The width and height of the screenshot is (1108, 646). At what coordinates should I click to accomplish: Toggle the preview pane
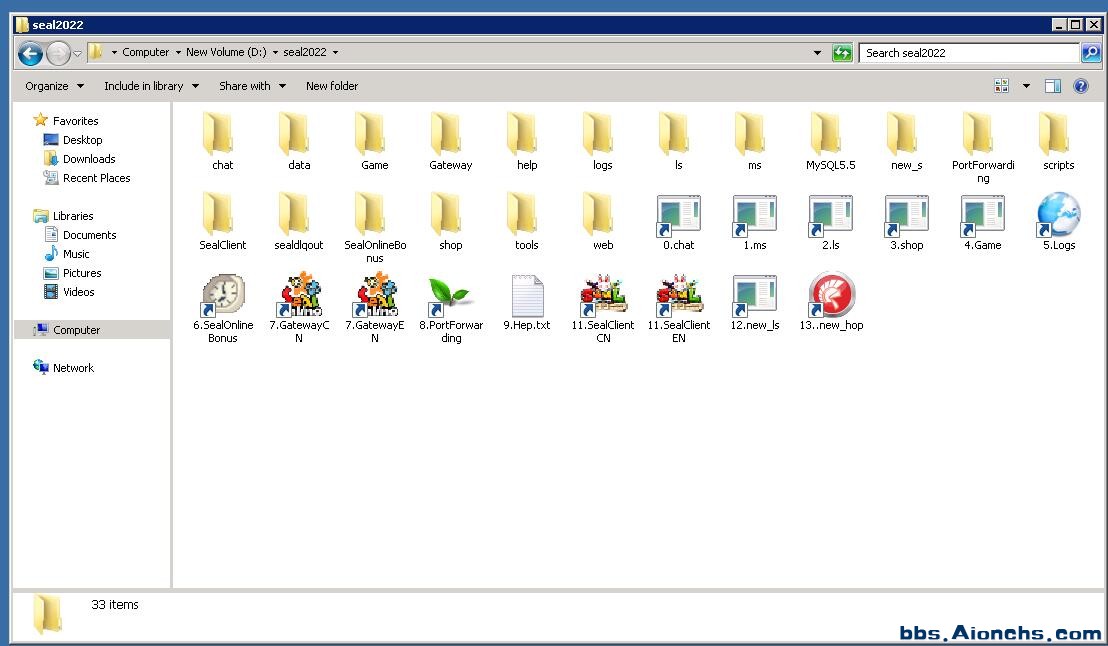[x=1053, y=86]
